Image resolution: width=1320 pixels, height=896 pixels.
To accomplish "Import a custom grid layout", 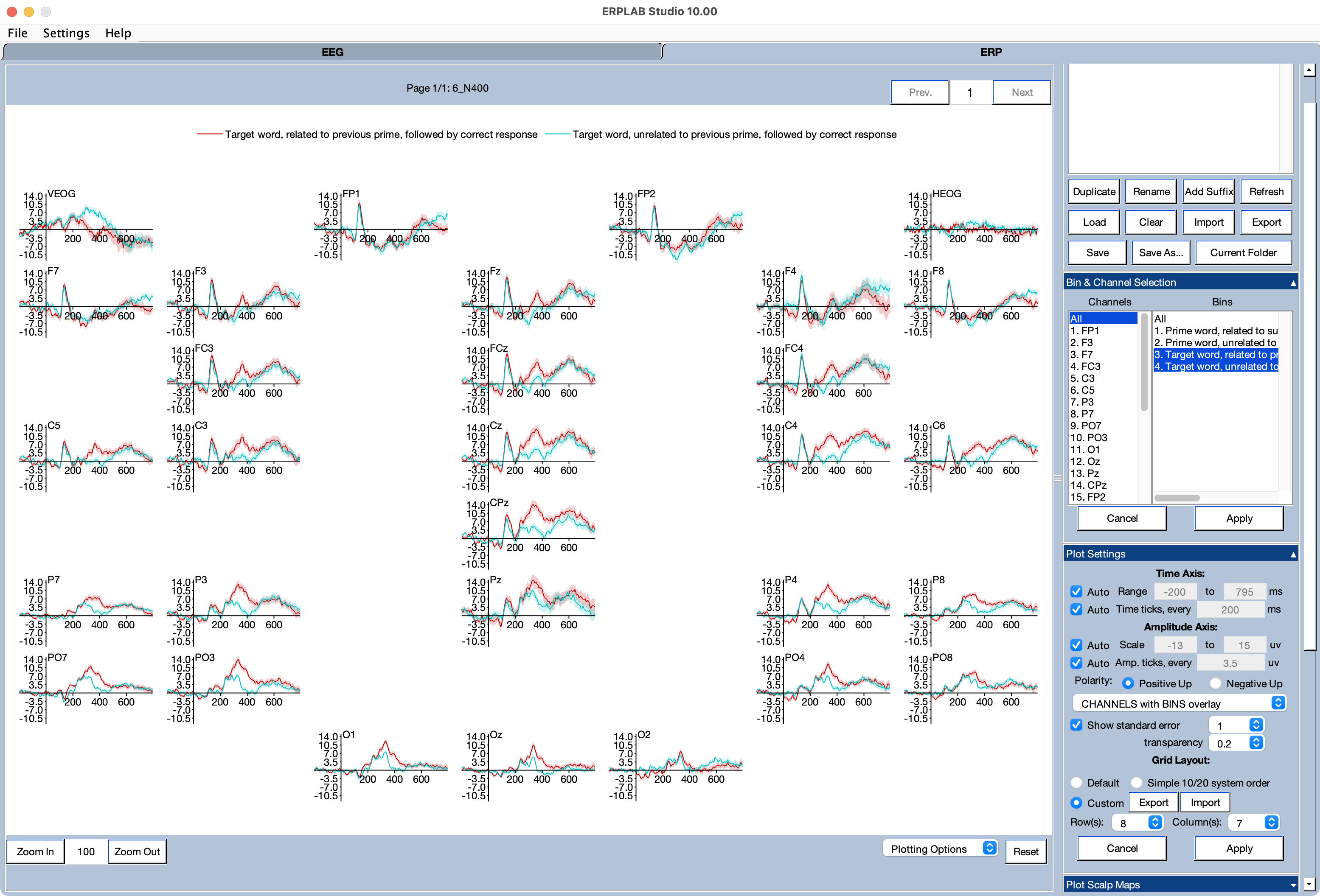I will click(1205, 803).
